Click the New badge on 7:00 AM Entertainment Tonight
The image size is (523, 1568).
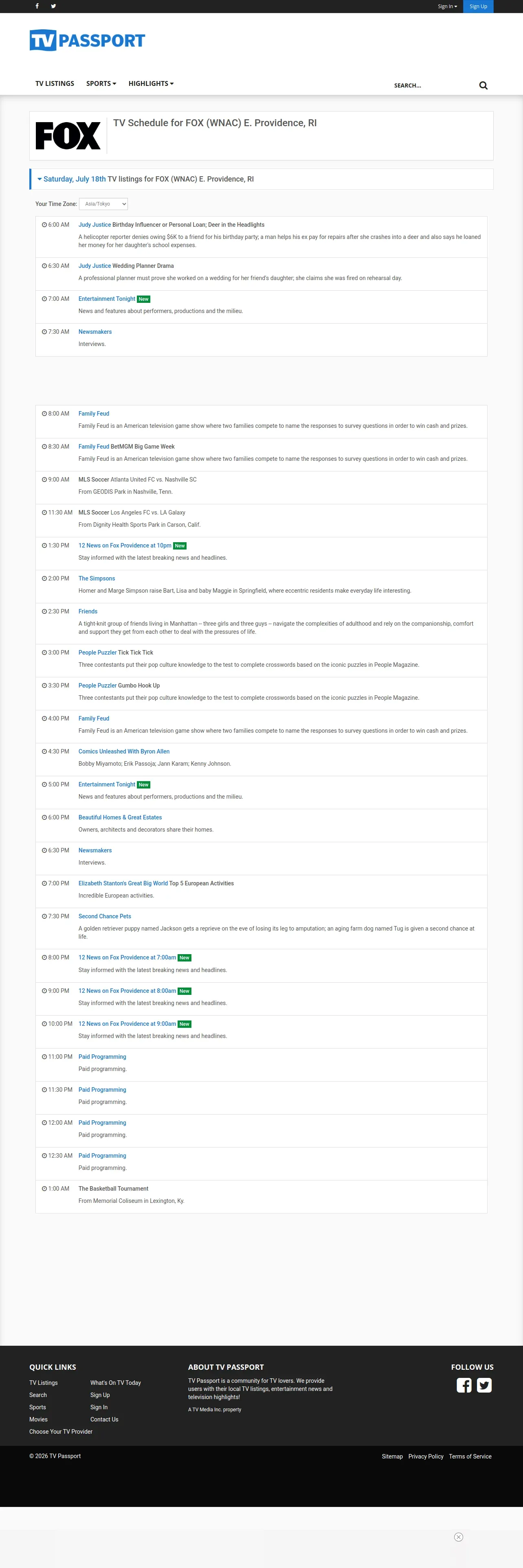pos(144,300)
